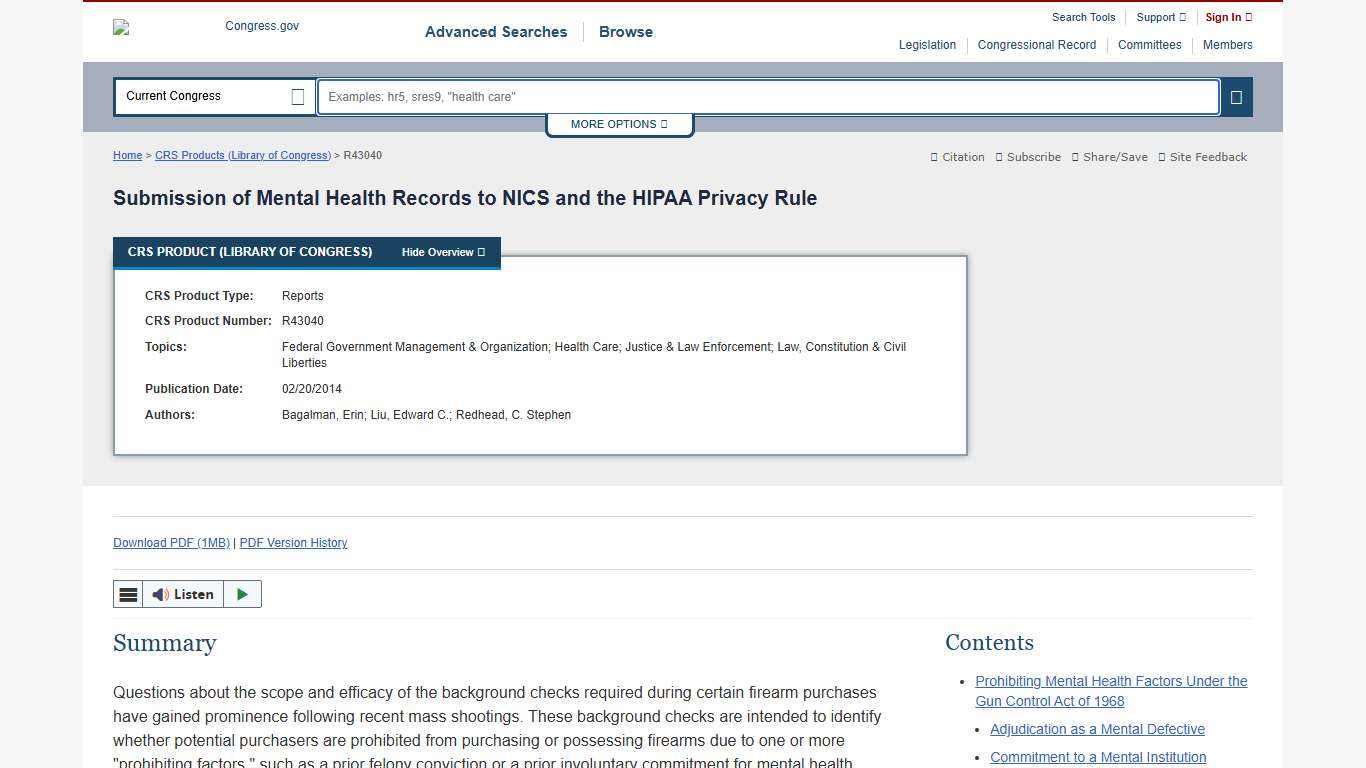This screenshot has height=768, width=1366.
Task: Open the Congressional Record section
Action: coord(1036,45)
